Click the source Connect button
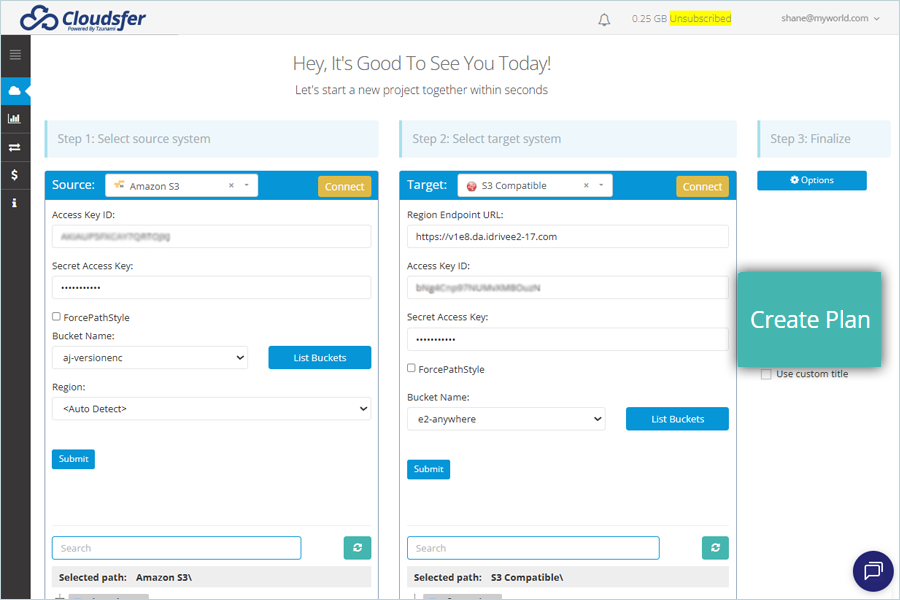The height and width of the screenshot is (600, 900). 344,187
